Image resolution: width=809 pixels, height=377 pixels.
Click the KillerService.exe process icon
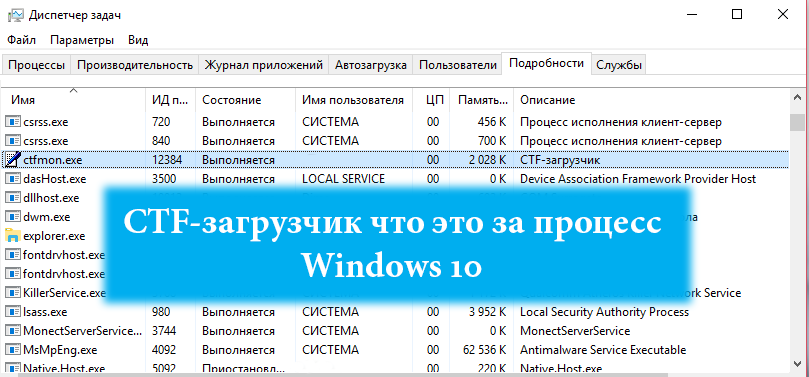(x=12, y=293)
